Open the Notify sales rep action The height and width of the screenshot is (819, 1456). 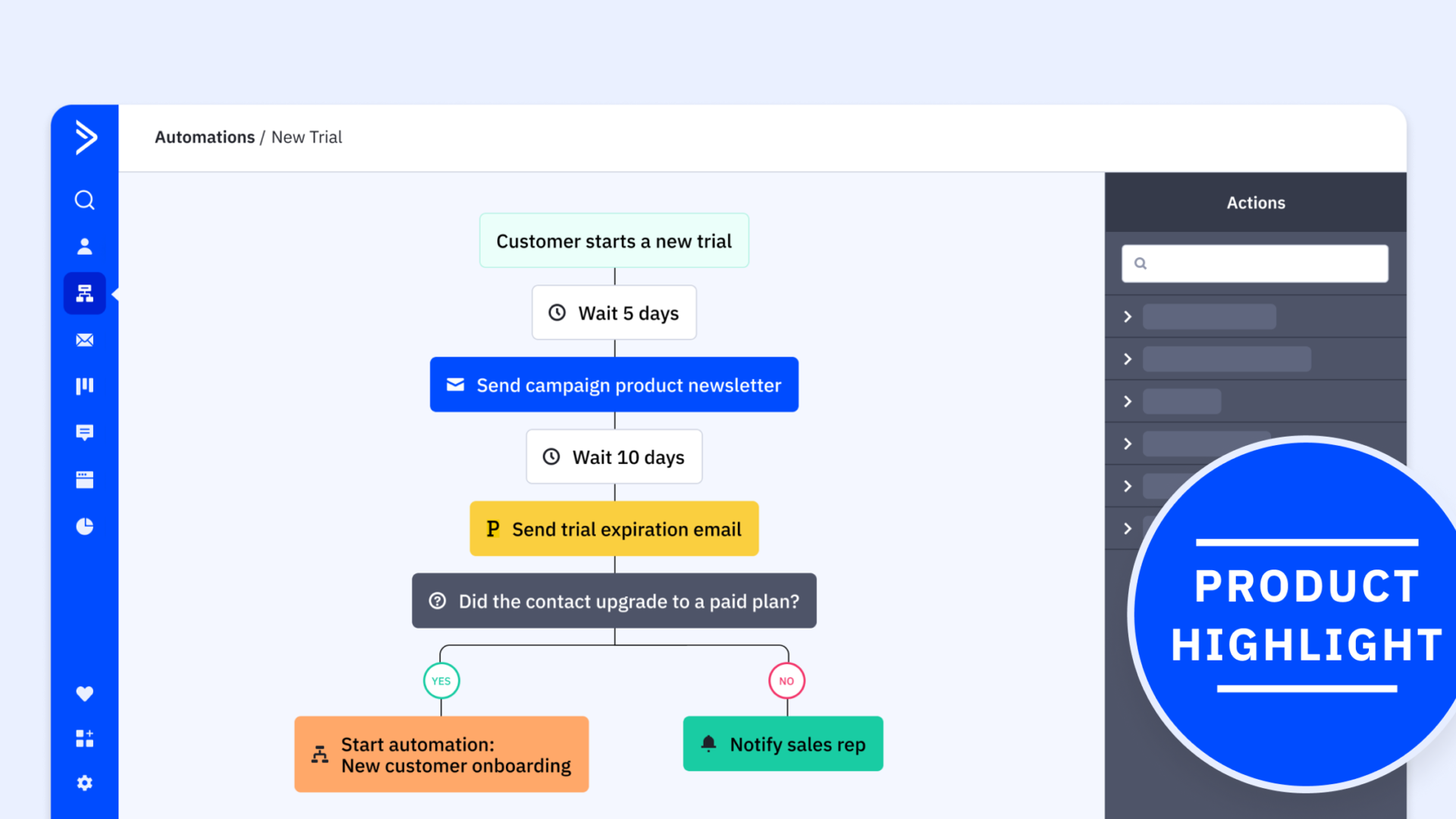point(783,744)
